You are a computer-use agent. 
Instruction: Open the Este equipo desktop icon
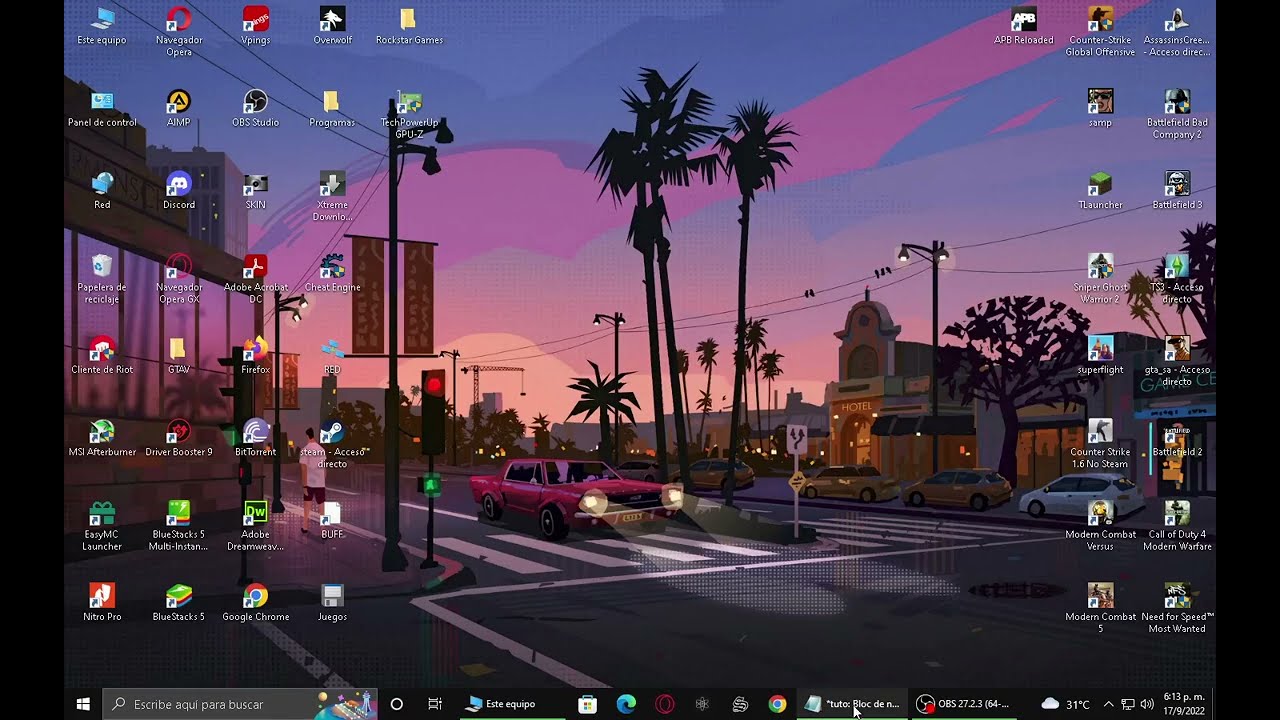click(102, 26)
